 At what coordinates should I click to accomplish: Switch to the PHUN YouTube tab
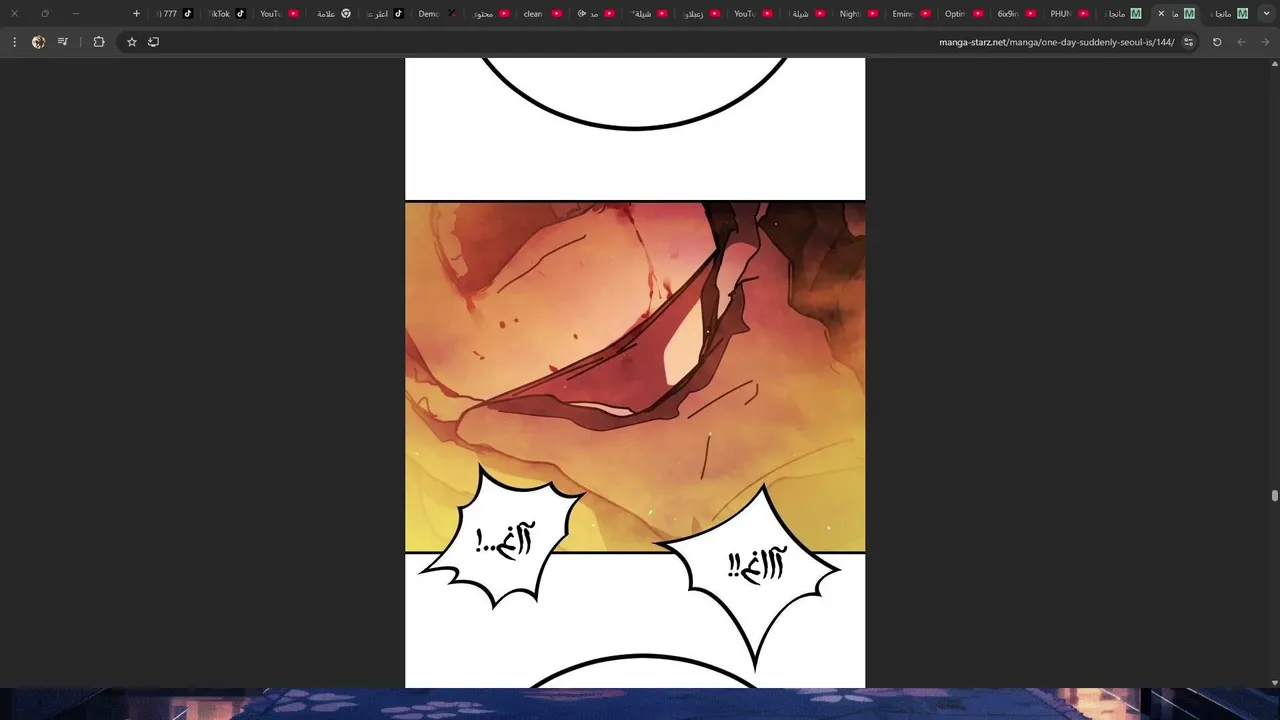coord(1069,14)
